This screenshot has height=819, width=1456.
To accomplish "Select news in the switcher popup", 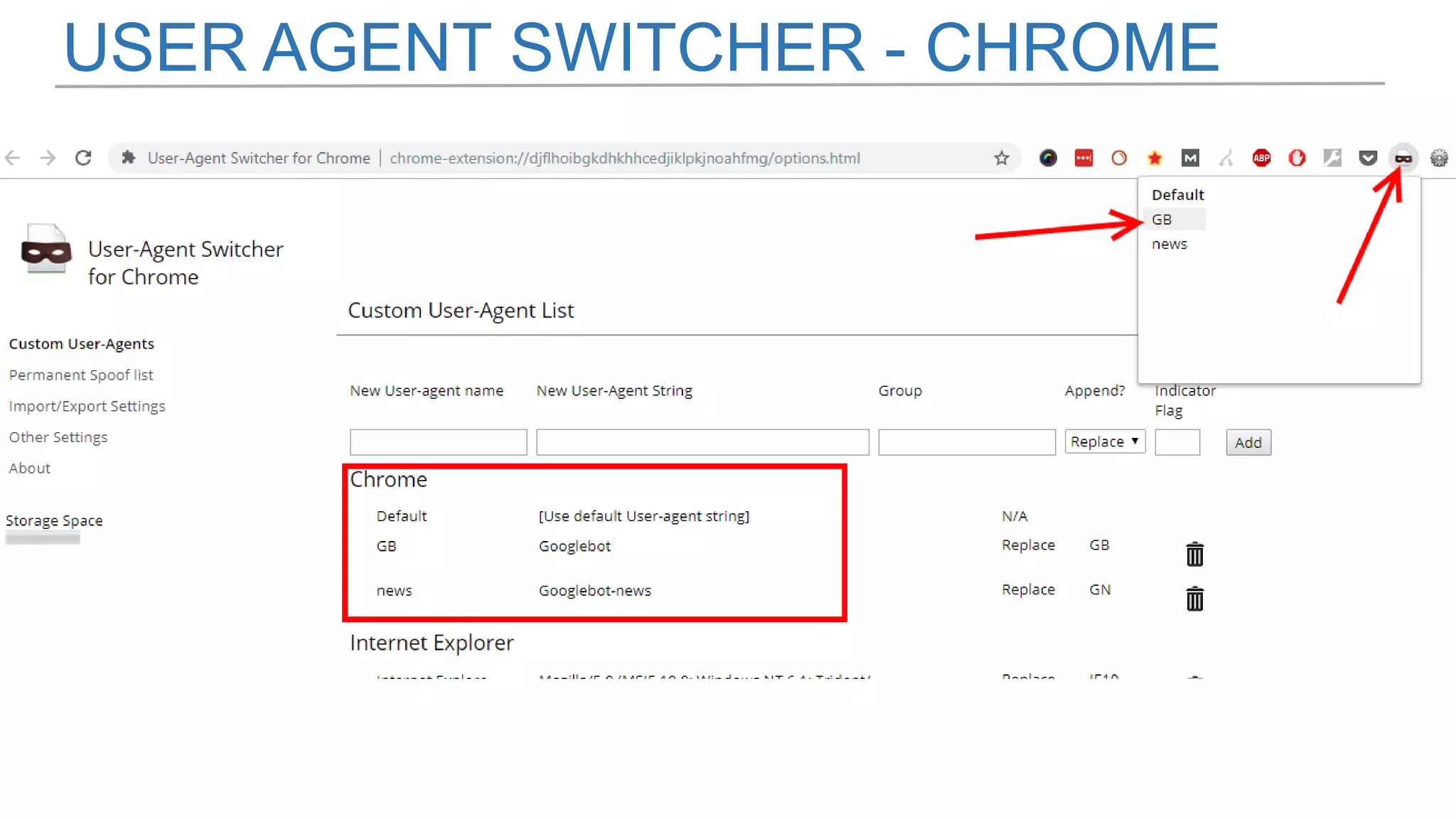I will [x=1169, y=244].
